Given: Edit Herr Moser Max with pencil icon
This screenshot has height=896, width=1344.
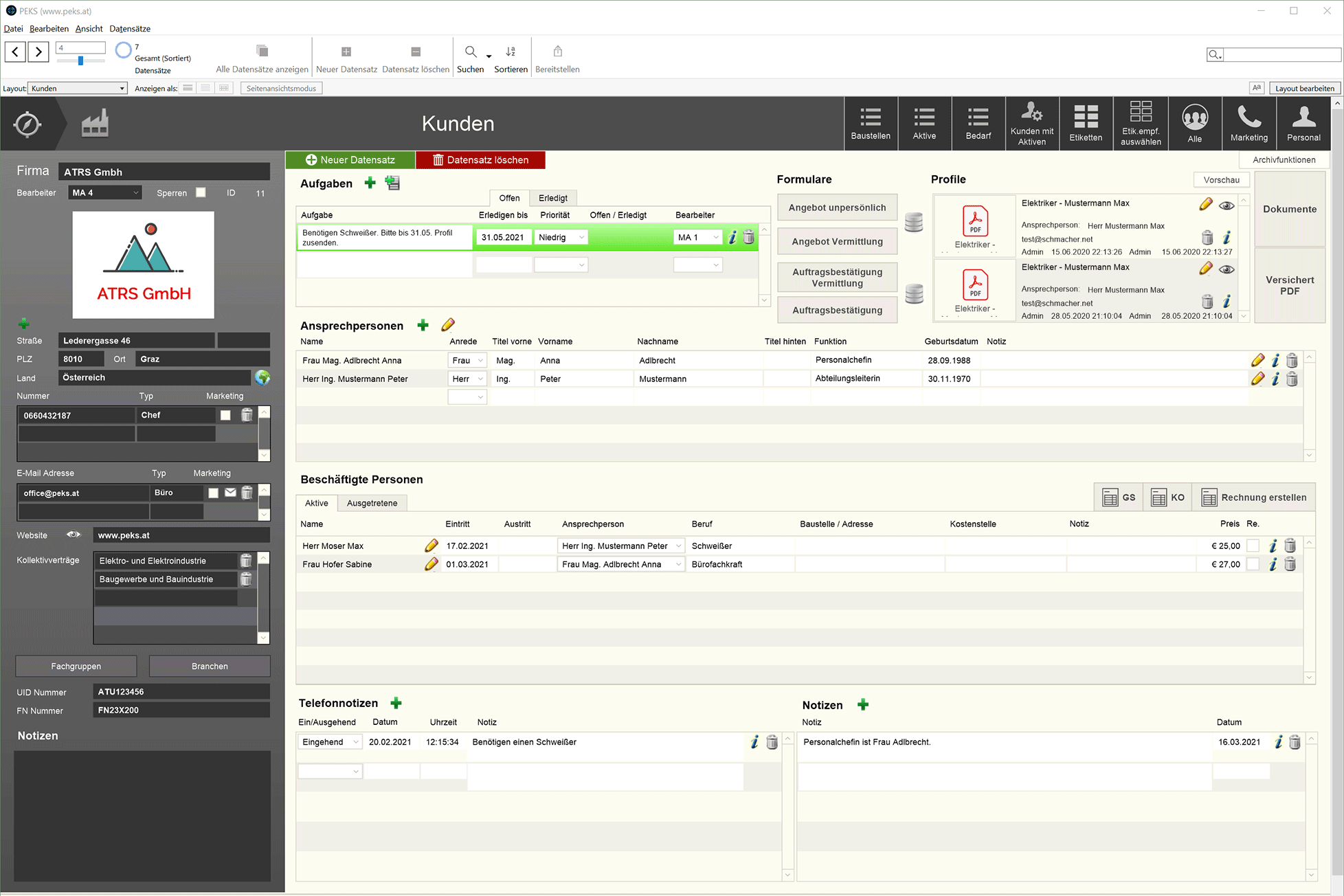Looking at the screenshot, I should 432,546.
